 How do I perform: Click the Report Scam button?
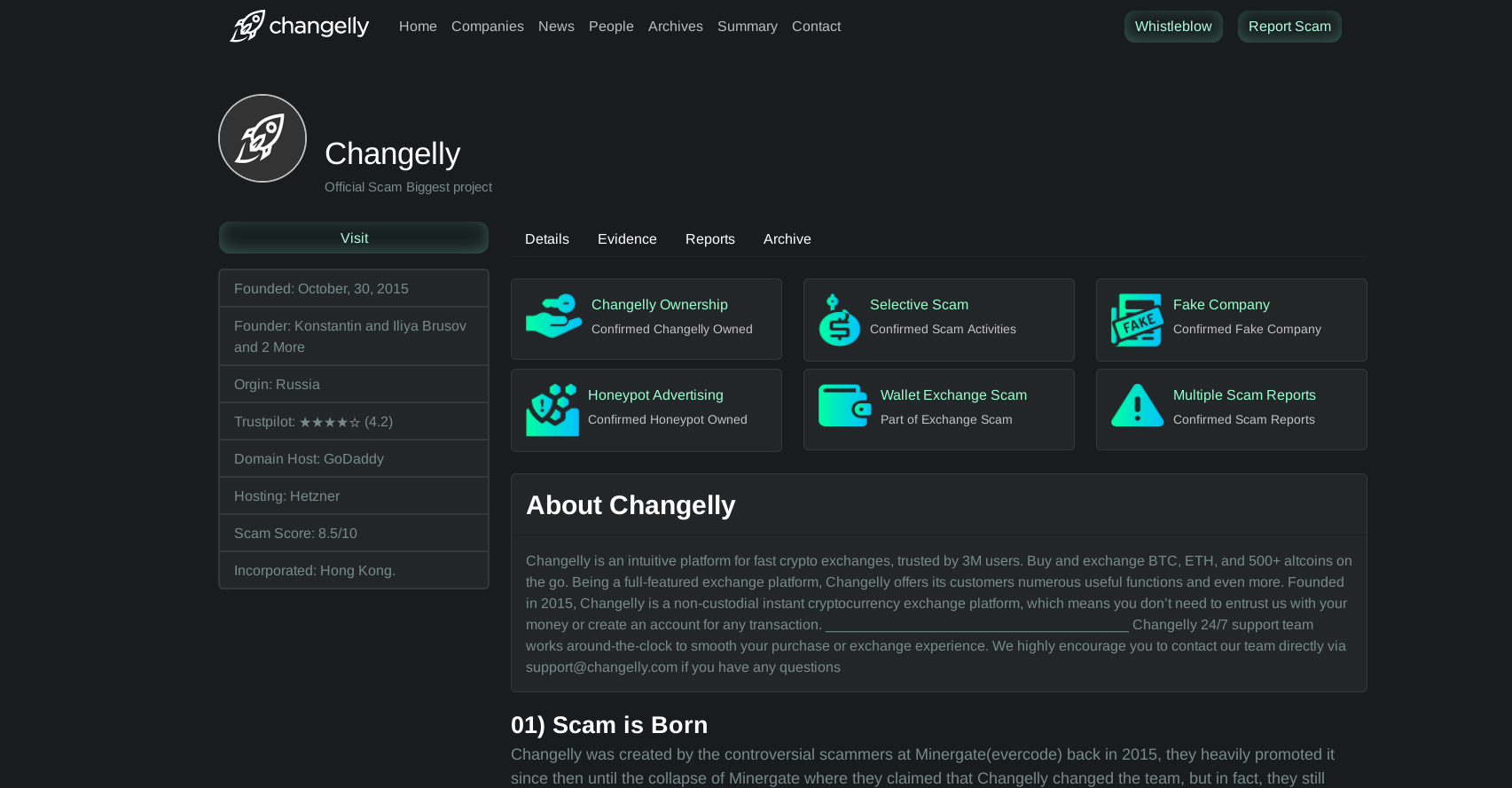[x=1289, y=27]
